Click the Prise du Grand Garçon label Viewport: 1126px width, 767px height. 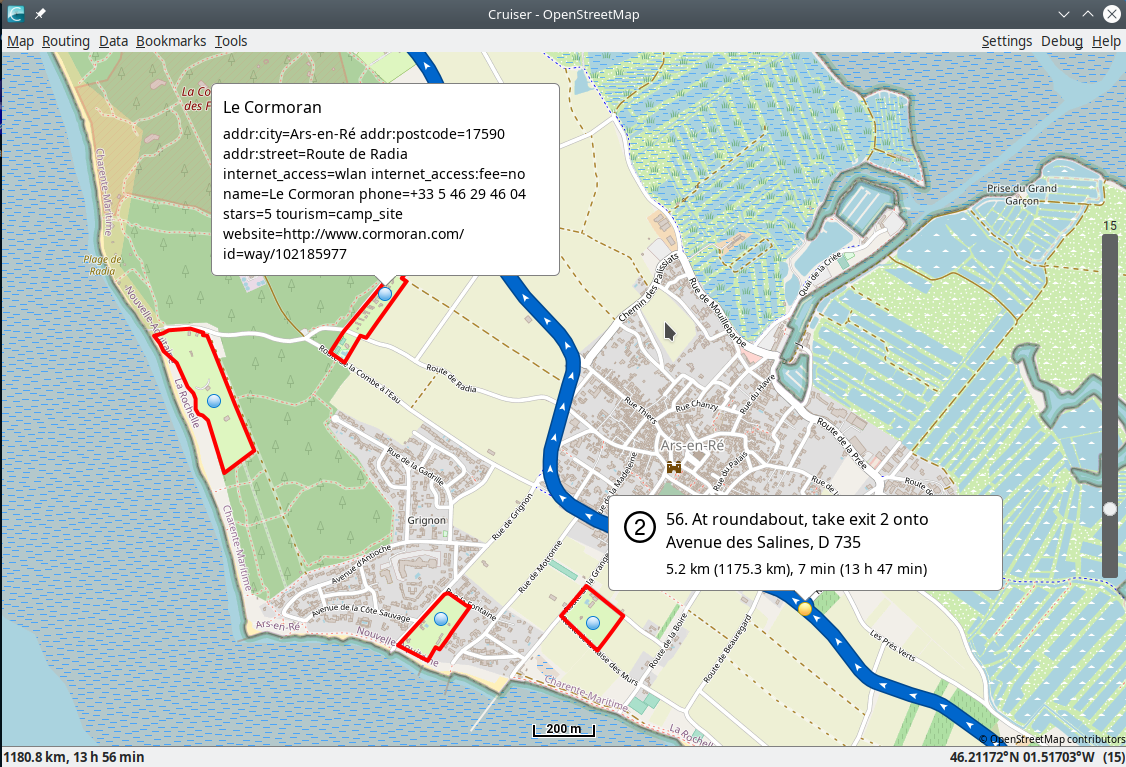(1022, 195)
